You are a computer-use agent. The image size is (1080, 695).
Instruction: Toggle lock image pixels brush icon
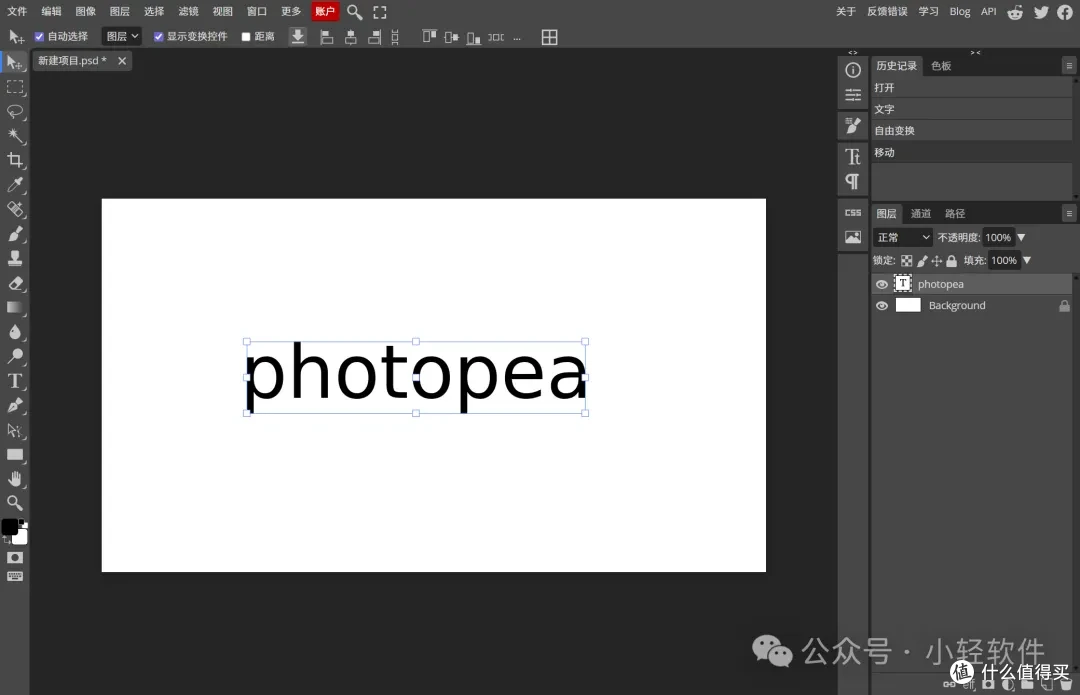coord(922,261)
